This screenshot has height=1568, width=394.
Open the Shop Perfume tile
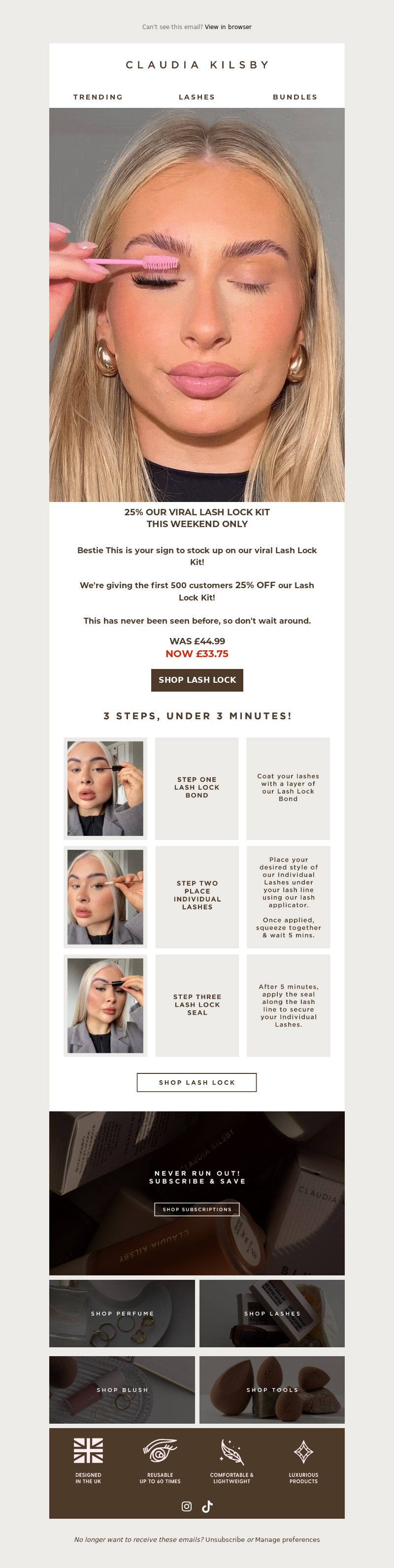point(122,1314)
